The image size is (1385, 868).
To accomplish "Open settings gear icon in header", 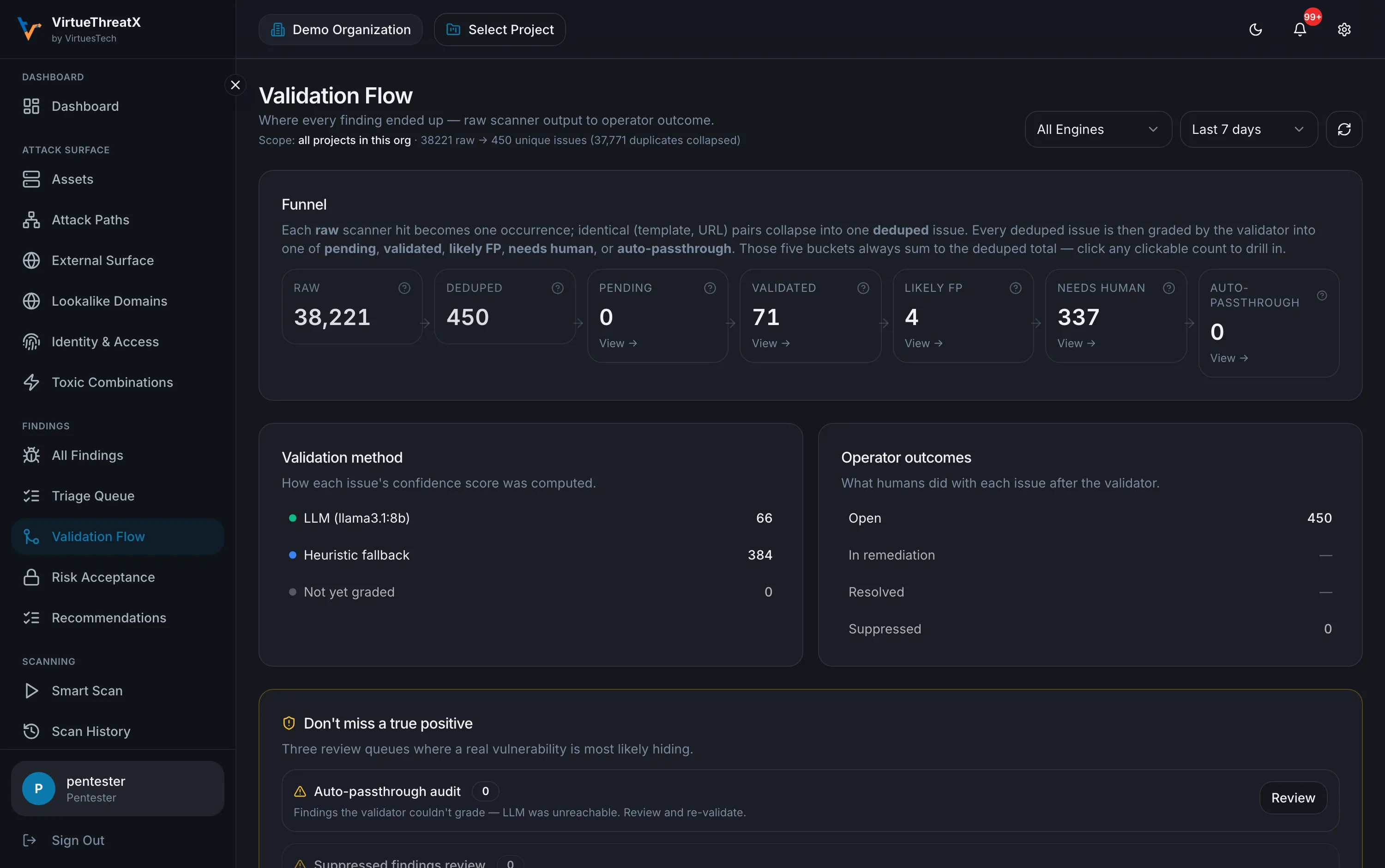I will point(1344,29).
